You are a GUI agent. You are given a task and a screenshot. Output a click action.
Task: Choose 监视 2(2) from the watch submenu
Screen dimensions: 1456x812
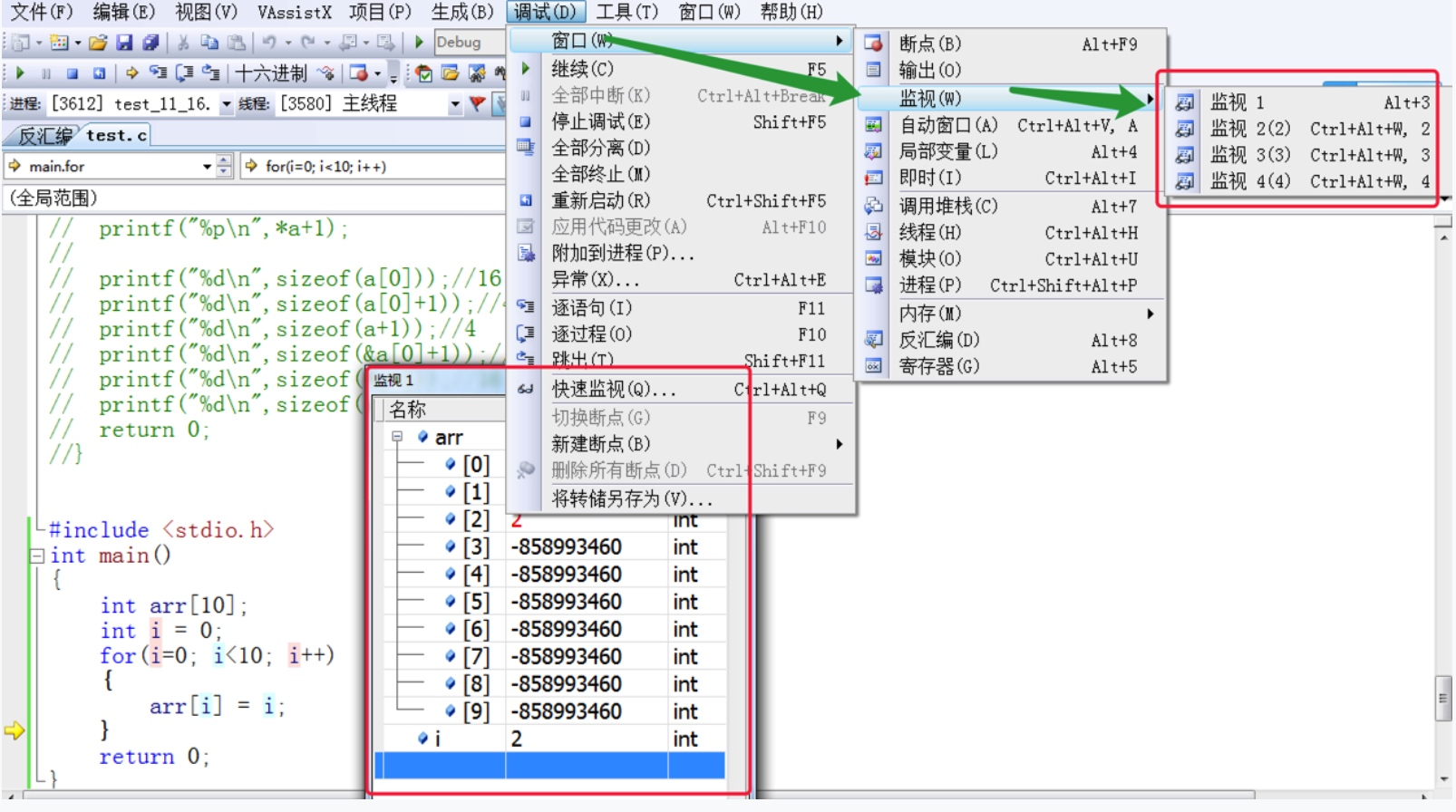point(1302,129)
